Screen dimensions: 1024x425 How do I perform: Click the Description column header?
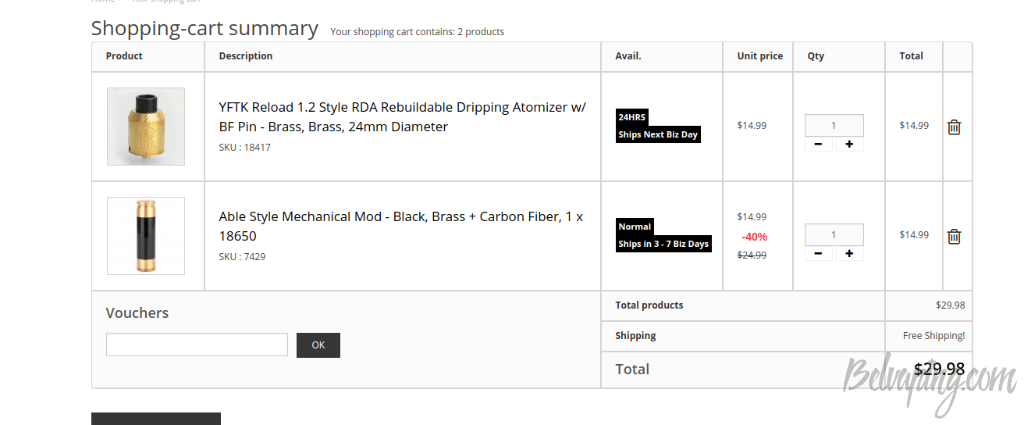coord(246,56)
